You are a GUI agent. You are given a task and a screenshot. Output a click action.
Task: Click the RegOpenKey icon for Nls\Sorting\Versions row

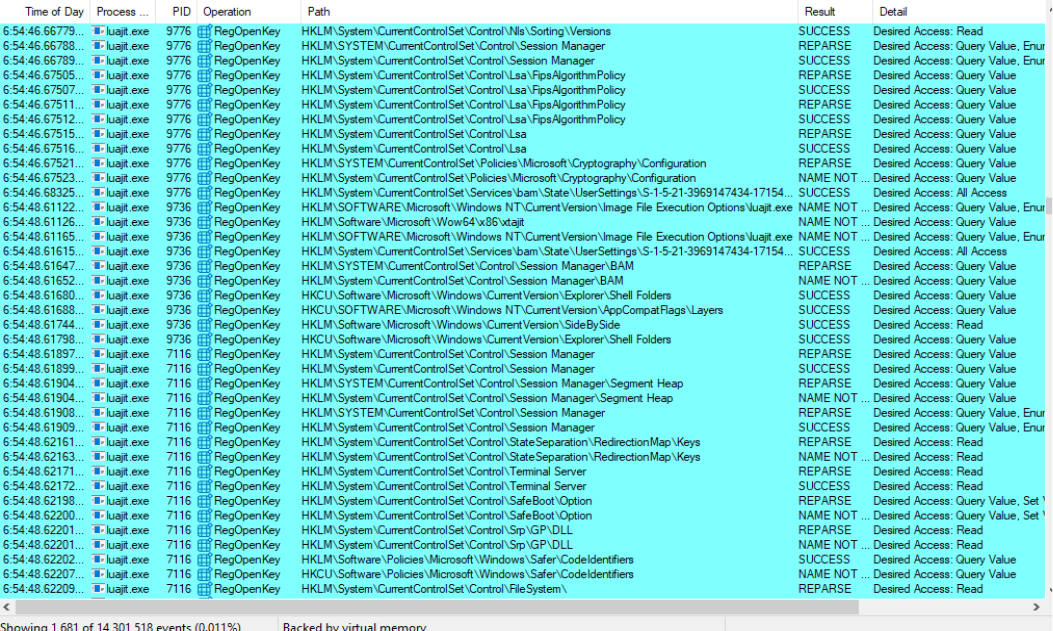205,31
